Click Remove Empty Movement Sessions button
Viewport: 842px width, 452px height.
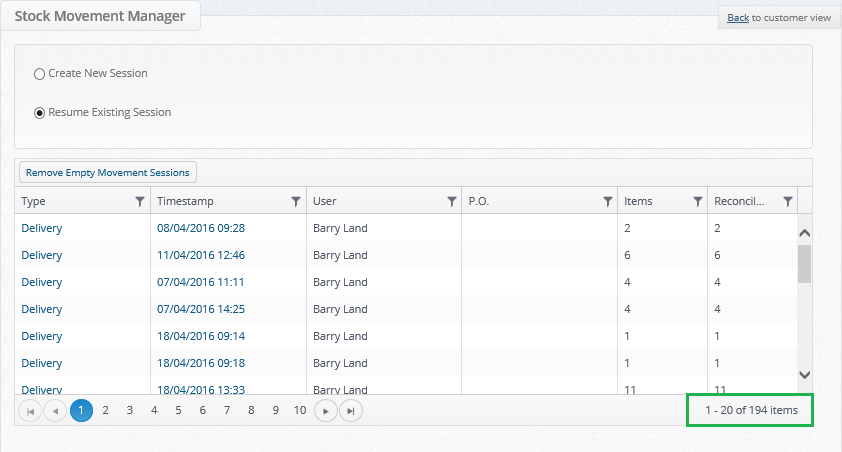pos(108,172)
